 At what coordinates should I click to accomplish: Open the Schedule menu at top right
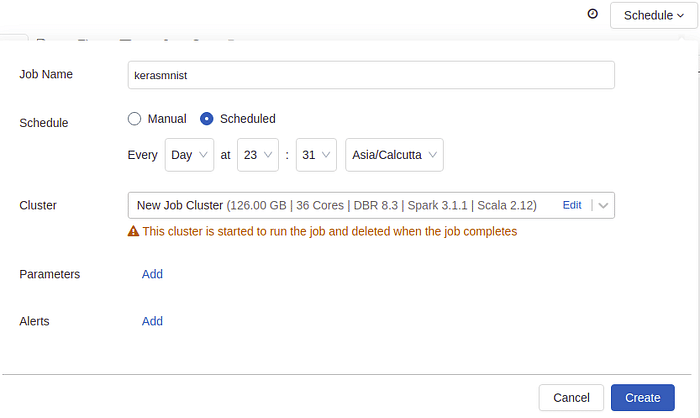pyautogui.click(x=654, y=16)
